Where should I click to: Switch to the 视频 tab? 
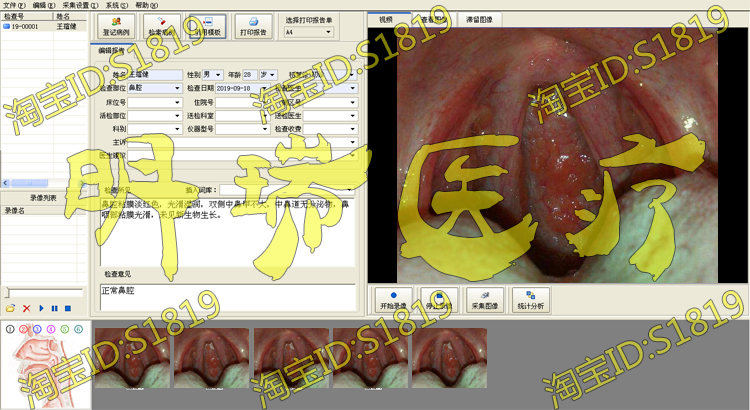(386, 20)
